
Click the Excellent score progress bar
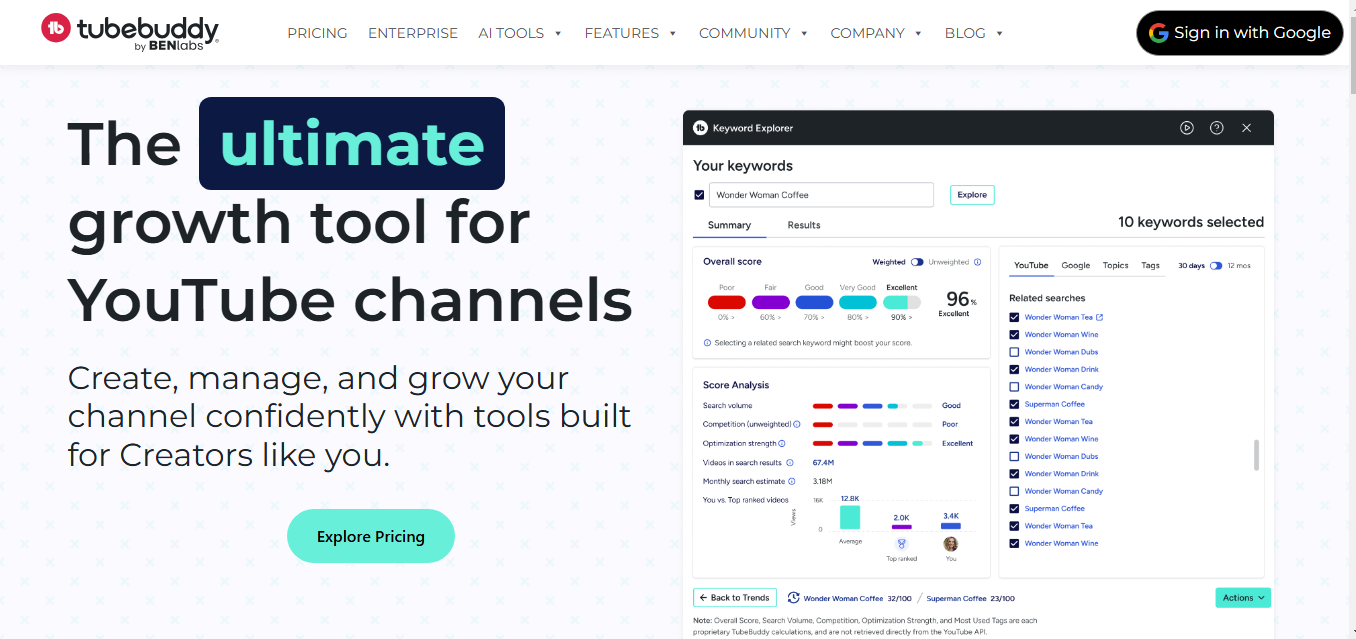tap(901, 302)
